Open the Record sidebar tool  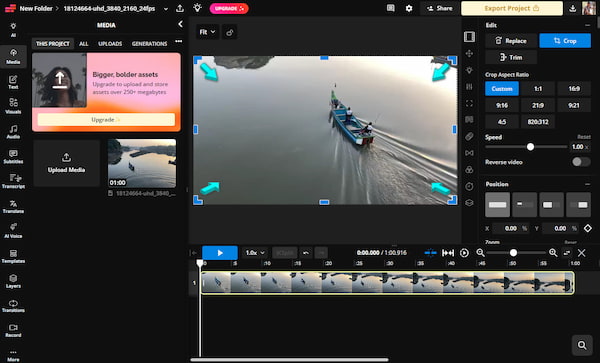tap(13, 330)
